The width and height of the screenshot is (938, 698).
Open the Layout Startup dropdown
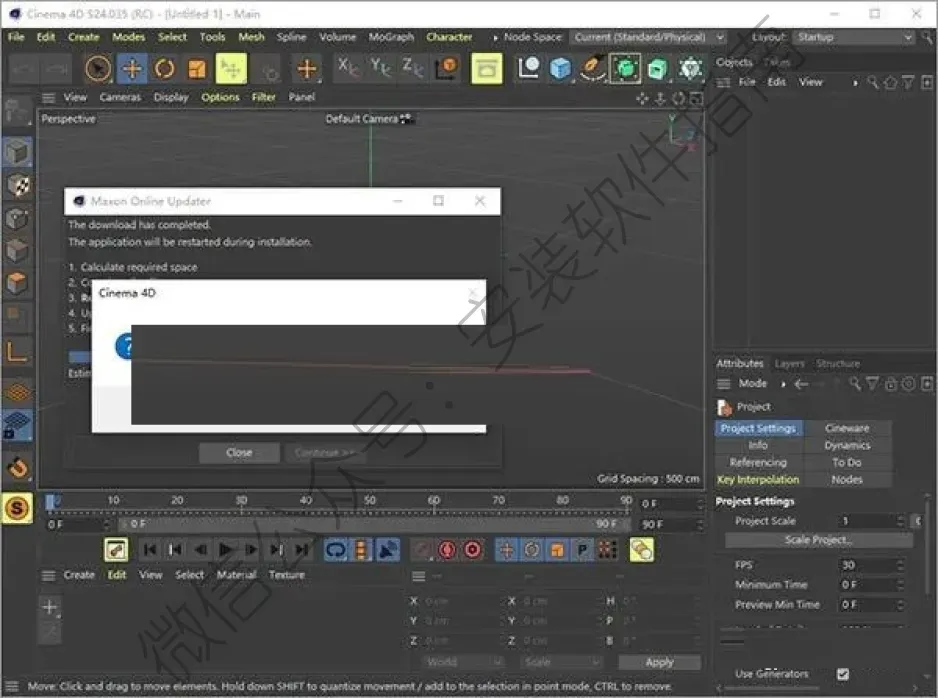pos(854,37)
